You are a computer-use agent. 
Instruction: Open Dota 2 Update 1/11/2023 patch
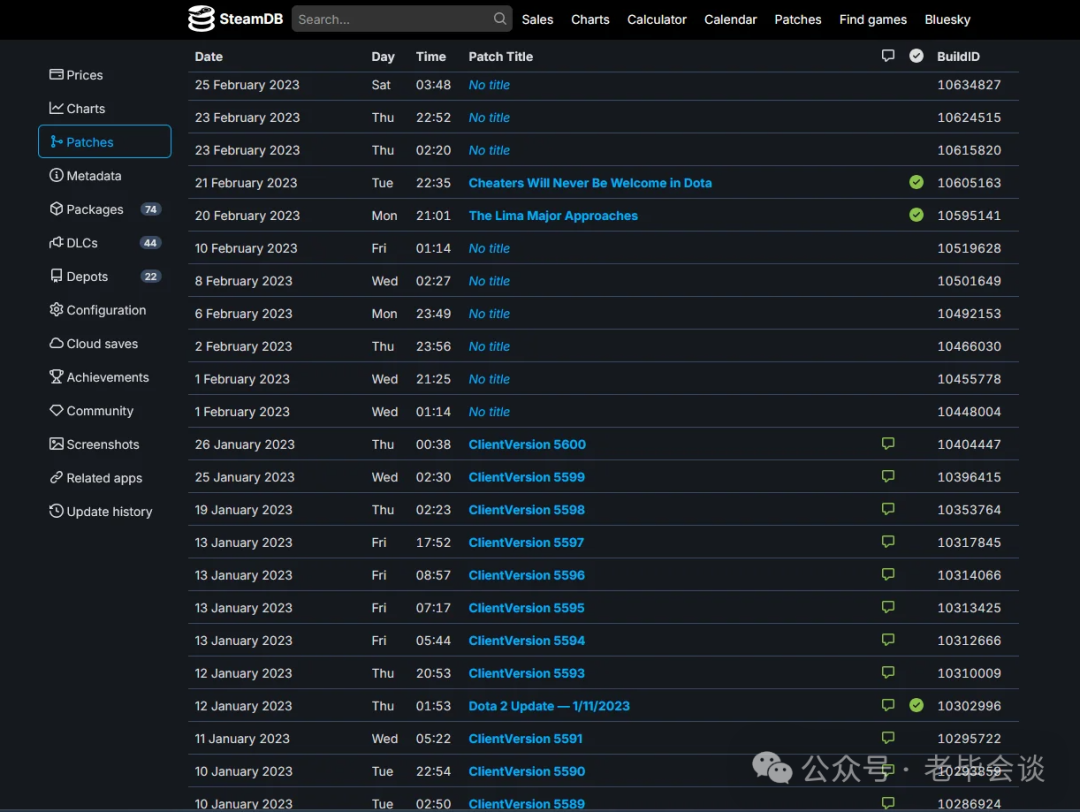click(x=549, y=706)
